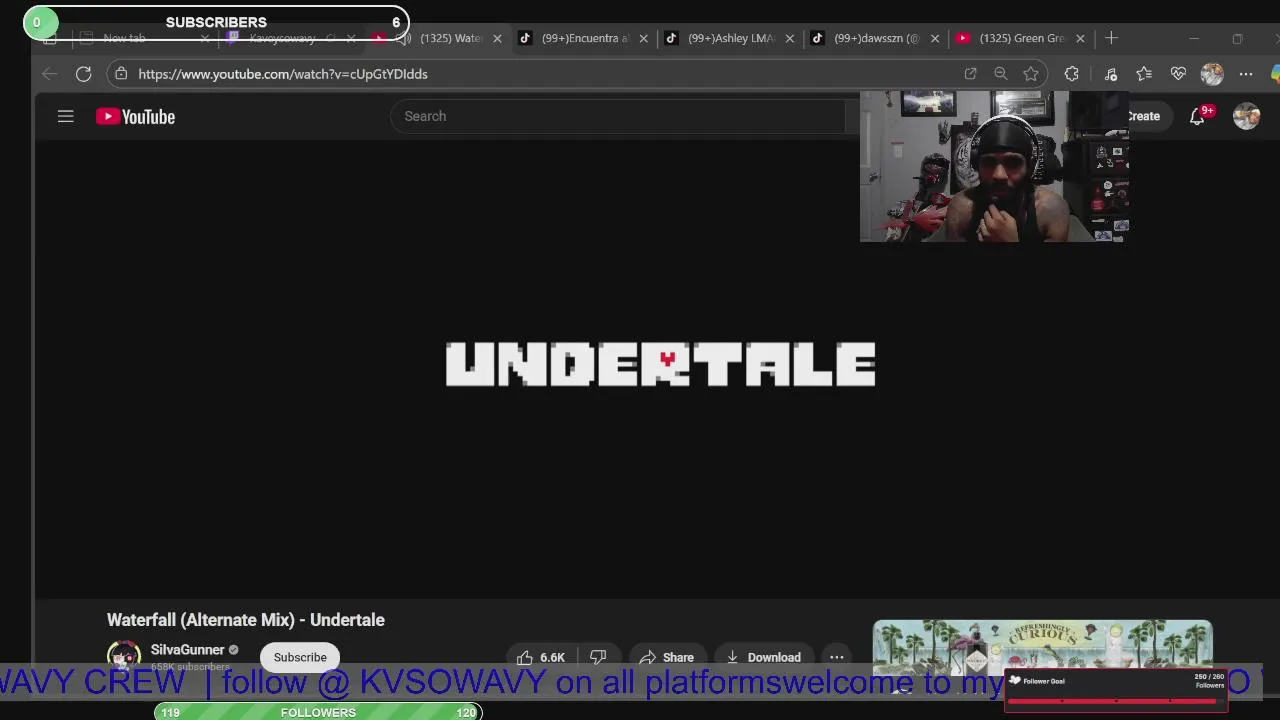Switch to the (1325) Green Gre tab
The width and height of the screenshot is (1280, 720).
pyautogui.click(x=1022, y=38)
